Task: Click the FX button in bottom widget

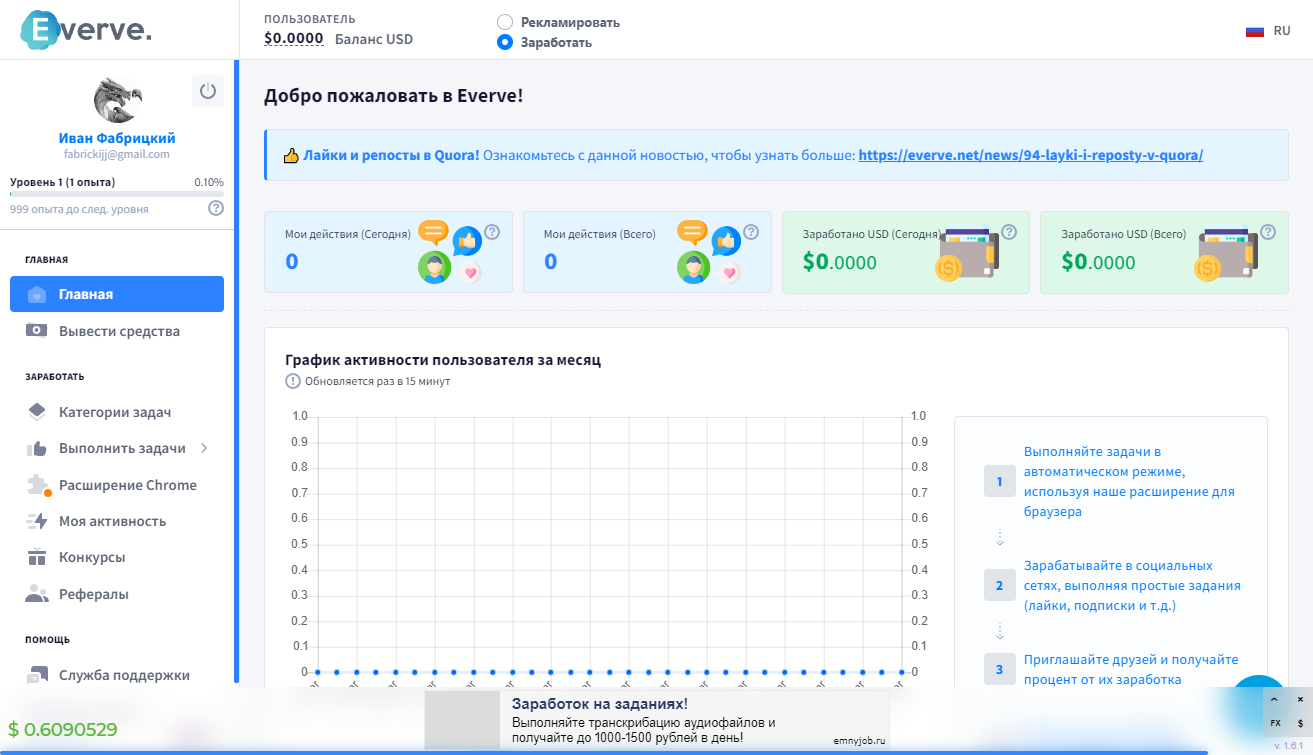Action: [1276, 722]
